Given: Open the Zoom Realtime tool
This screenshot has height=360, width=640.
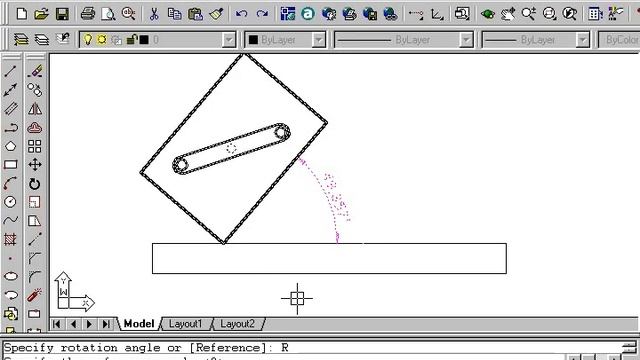Looking at the screenshot, I should (x=528, y=14).
